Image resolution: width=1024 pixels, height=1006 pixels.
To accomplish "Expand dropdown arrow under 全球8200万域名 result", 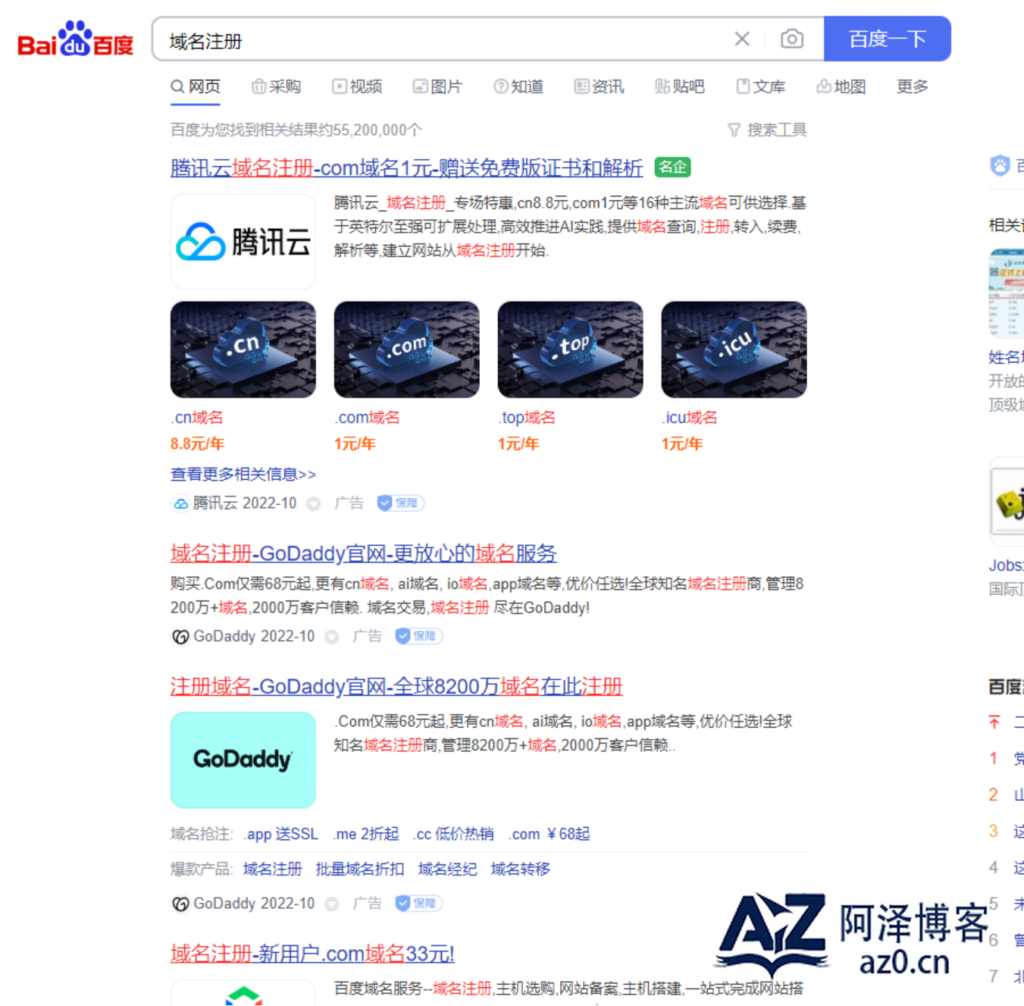I will 332,903.
